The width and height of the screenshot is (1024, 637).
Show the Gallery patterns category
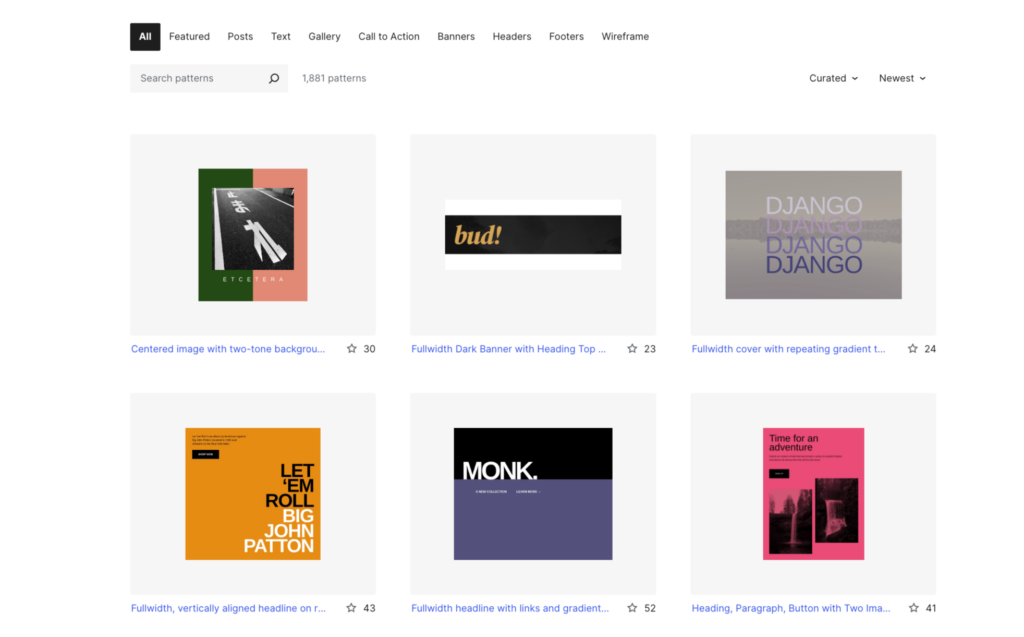click(x=324, y=37)
